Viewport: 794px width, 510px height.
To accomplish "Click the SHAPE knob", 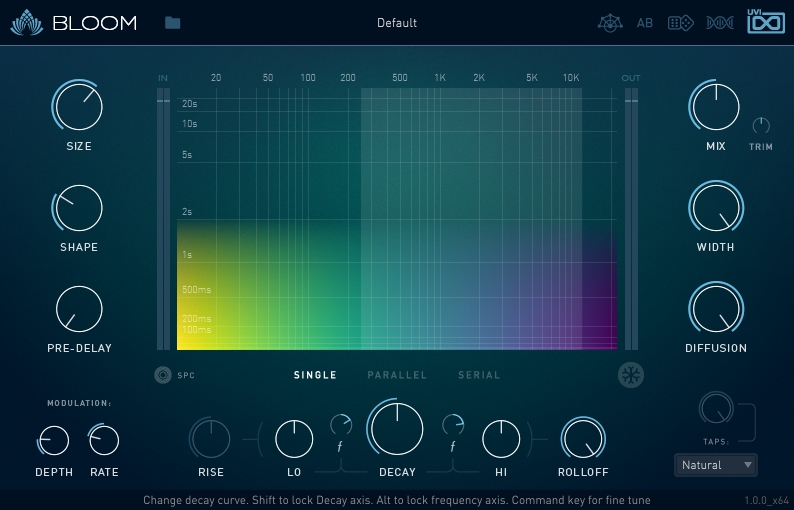I will [78, 208].
